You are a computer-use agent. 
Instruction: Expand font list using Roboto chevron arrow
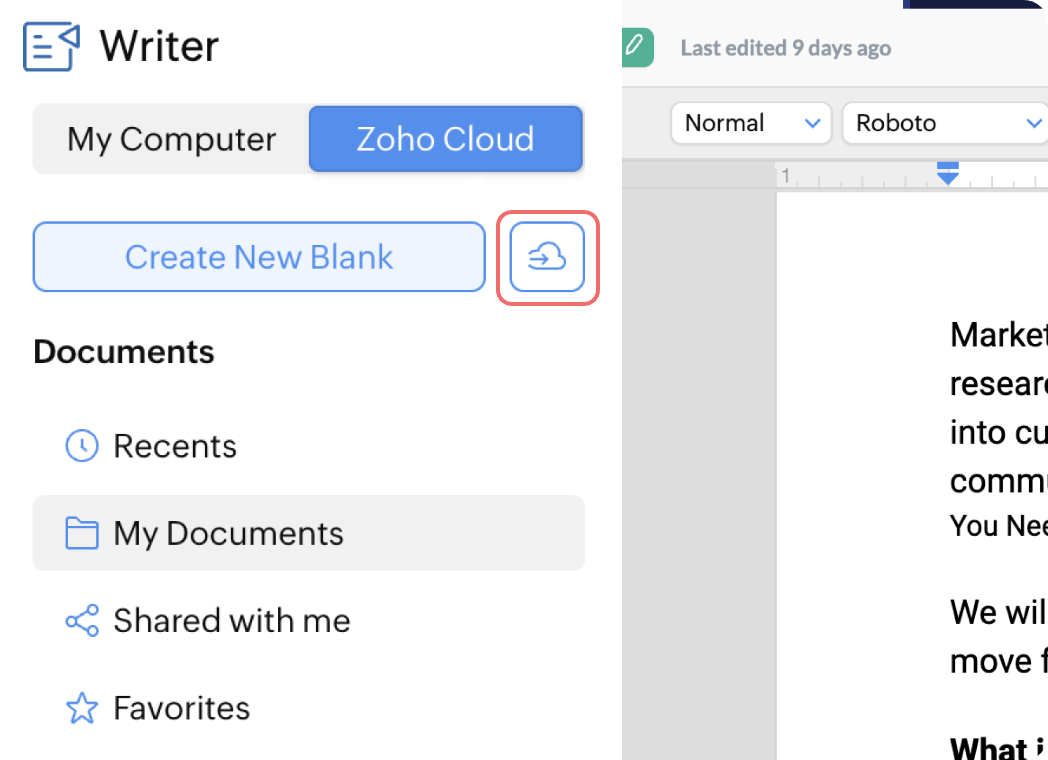[1034, 124]
